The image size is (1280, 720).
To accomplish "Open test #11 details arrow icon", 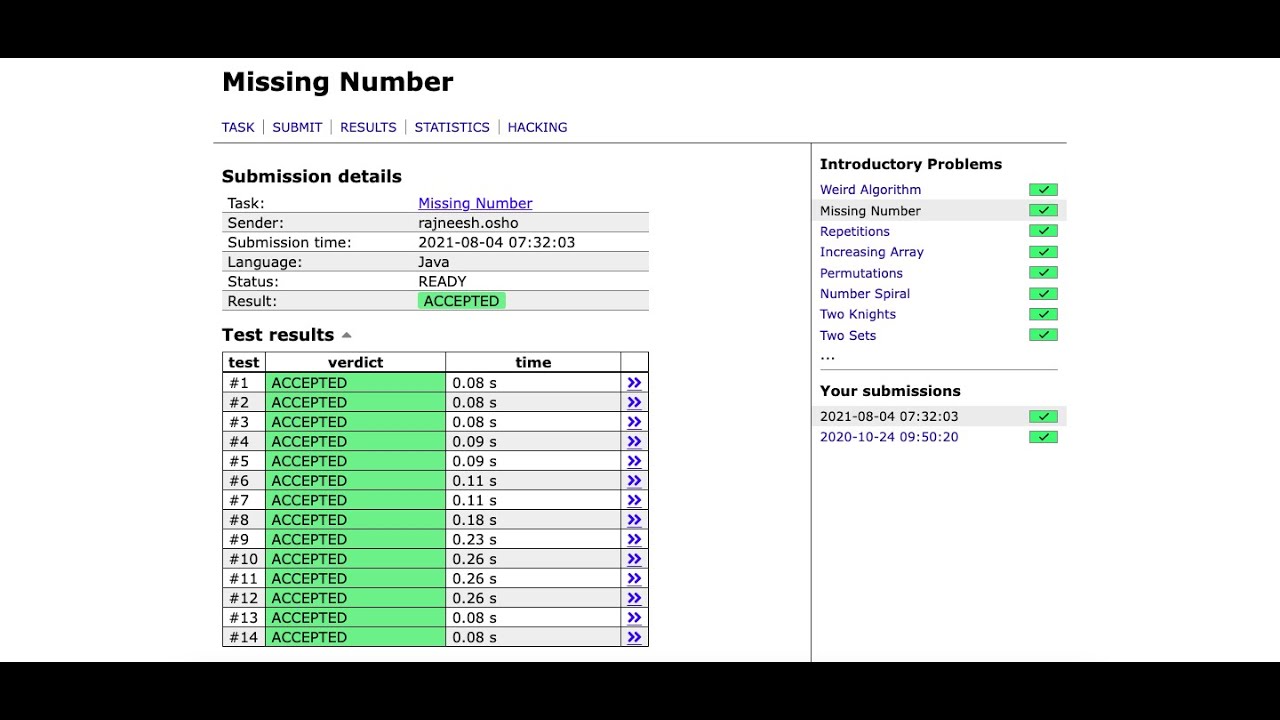I will pos(634,578).
